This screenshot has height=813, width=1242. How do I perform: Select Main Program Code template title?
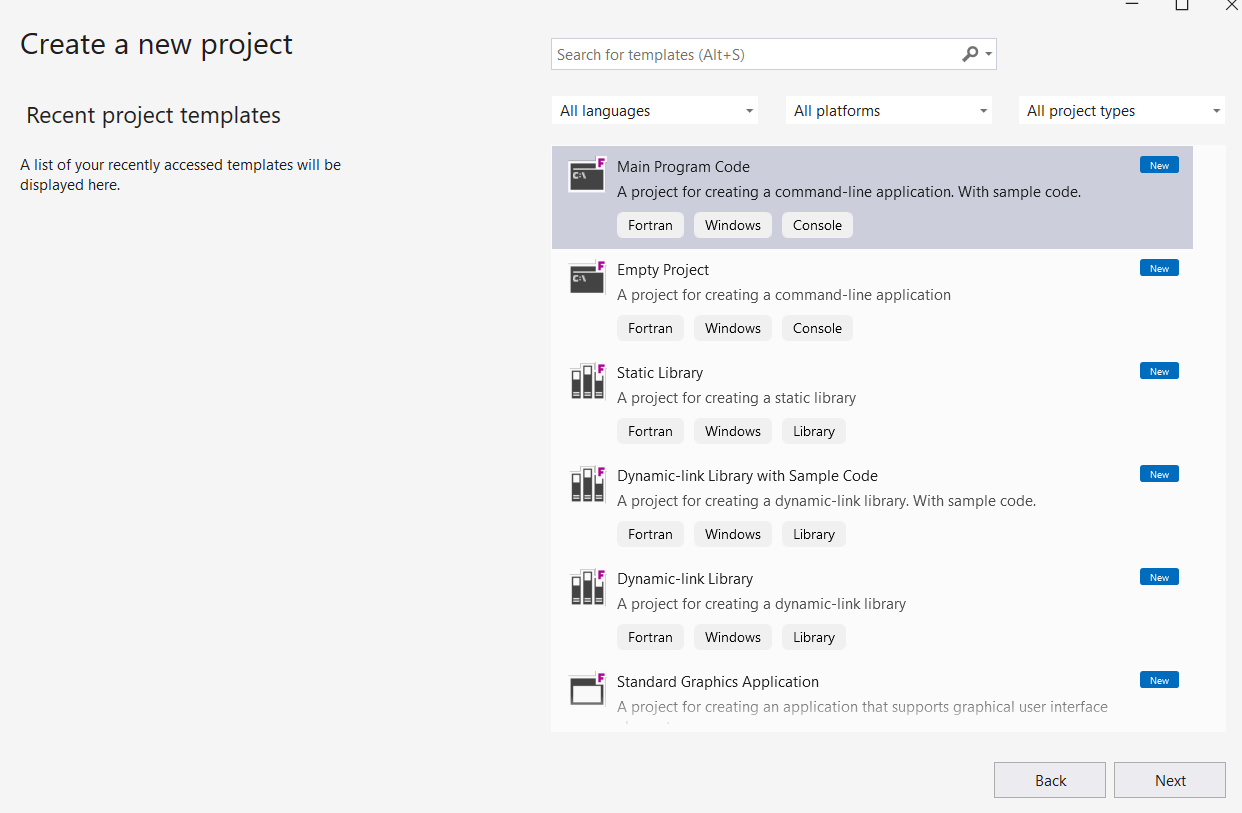[683, 167]
